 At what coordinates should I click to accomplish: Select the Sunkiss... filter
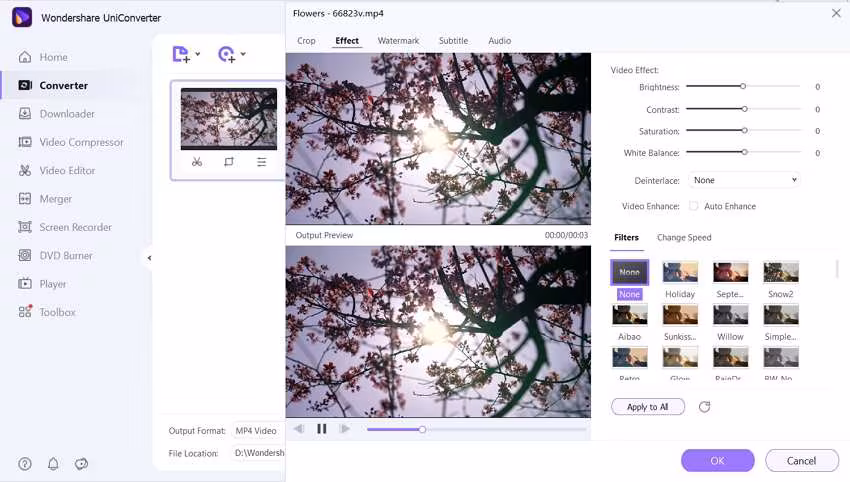[x=680, y=315]
